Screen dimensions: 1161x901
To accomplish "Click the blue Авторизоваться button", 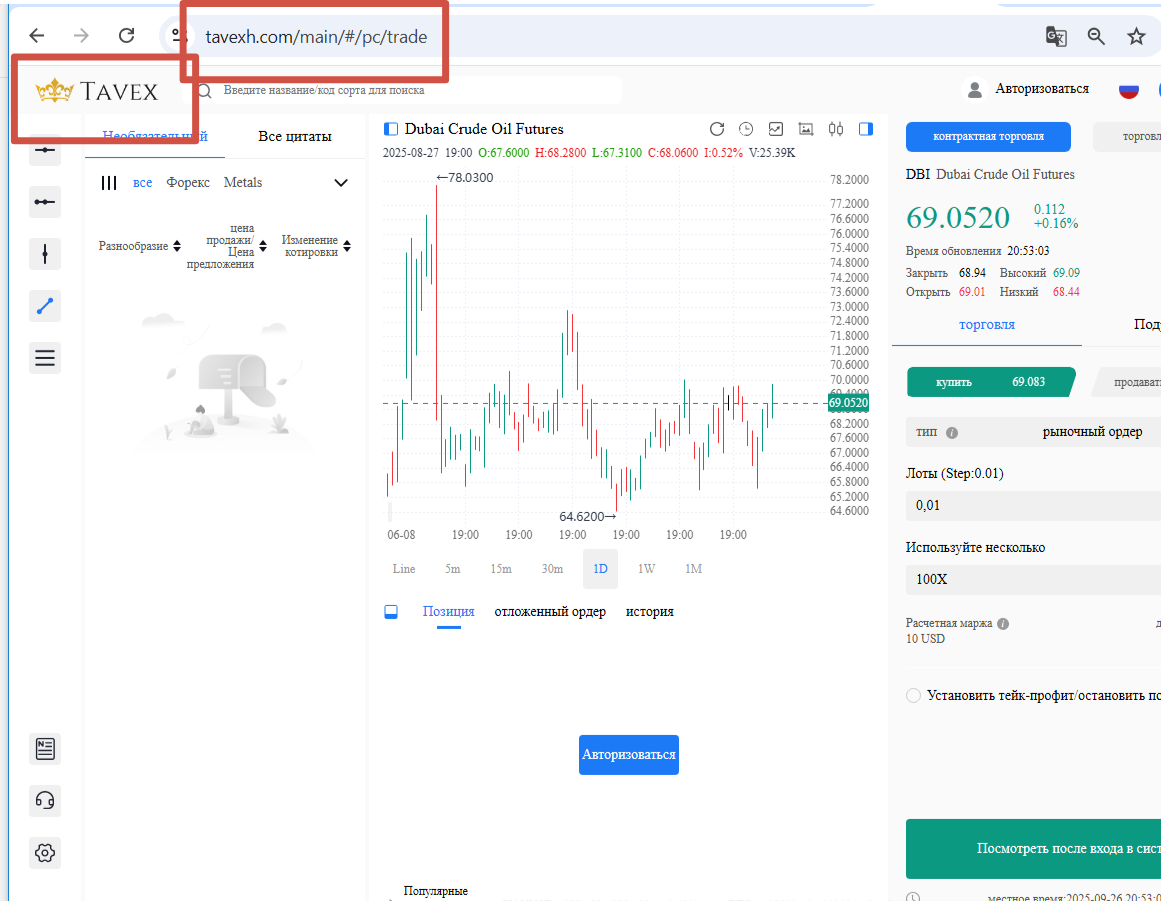I will (x=629, y=754).
